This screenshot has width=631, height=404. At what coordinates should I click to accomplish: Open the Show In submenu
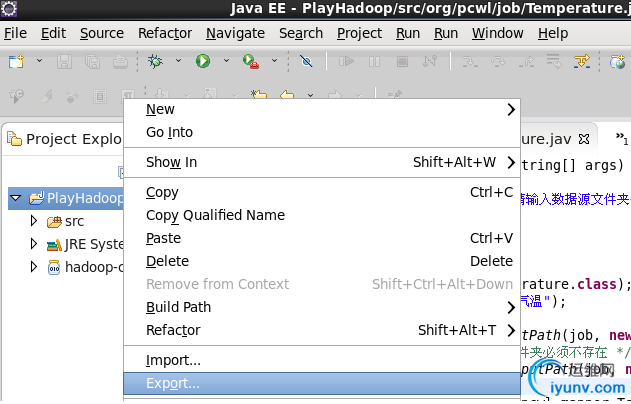(322, 162)
